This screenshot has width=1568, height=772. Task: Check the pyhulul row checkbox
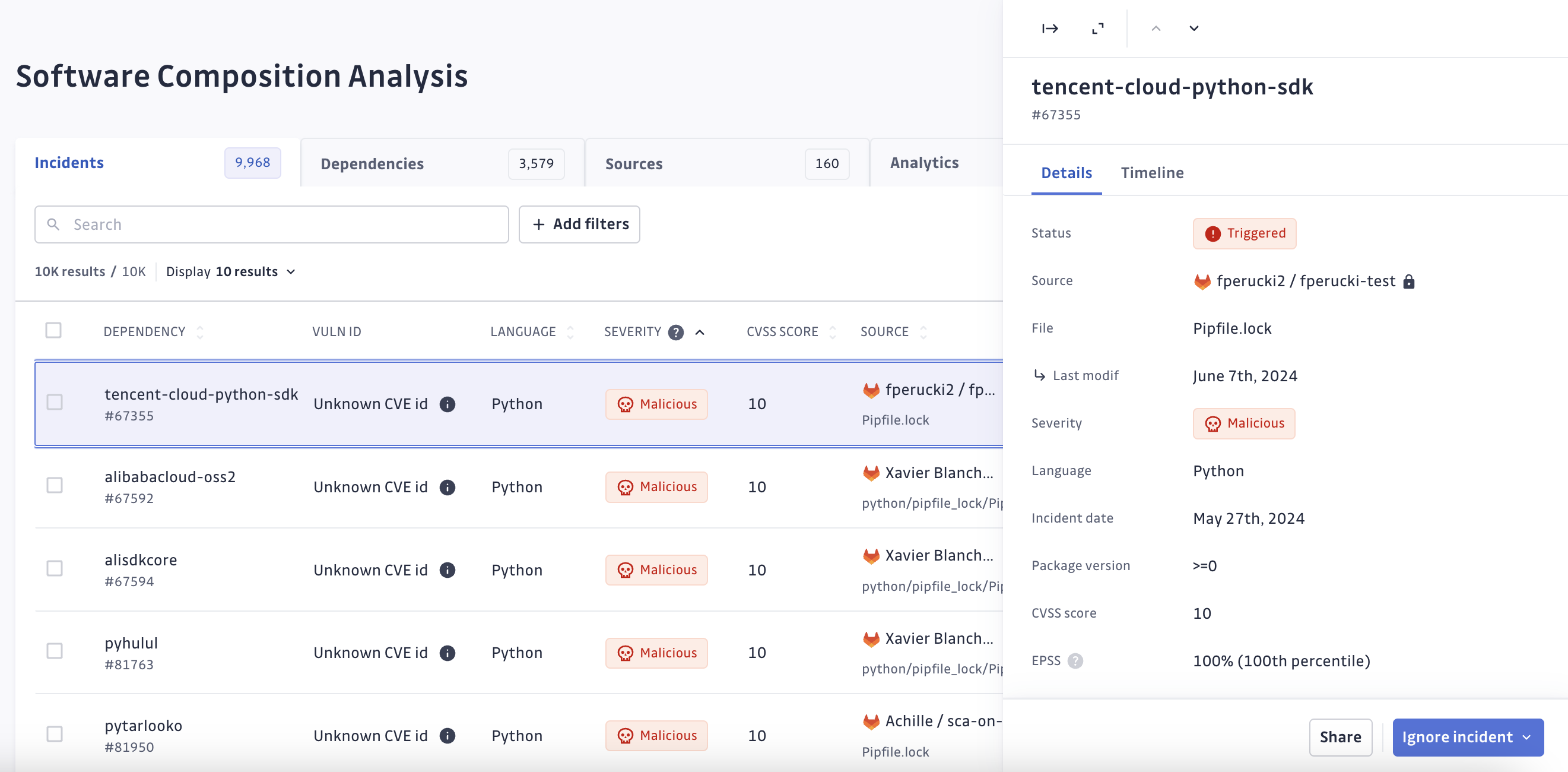(x=55, y=651)
